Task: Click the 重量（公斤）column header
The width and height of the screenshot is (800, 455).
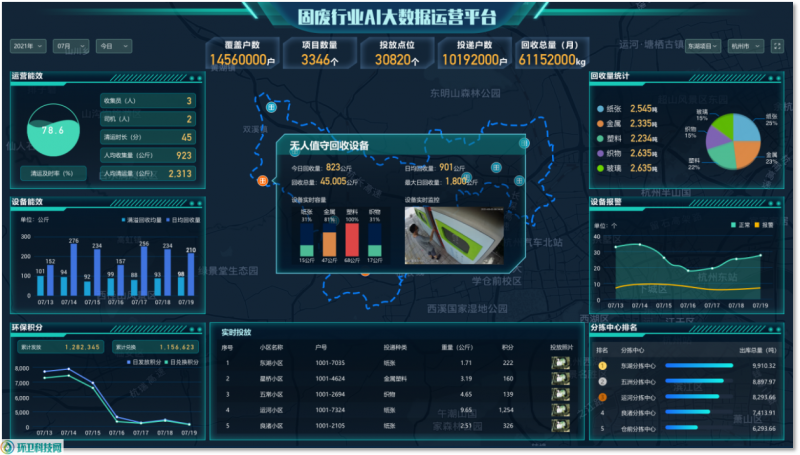Action: pyautogui.click(x=457, y=347)
